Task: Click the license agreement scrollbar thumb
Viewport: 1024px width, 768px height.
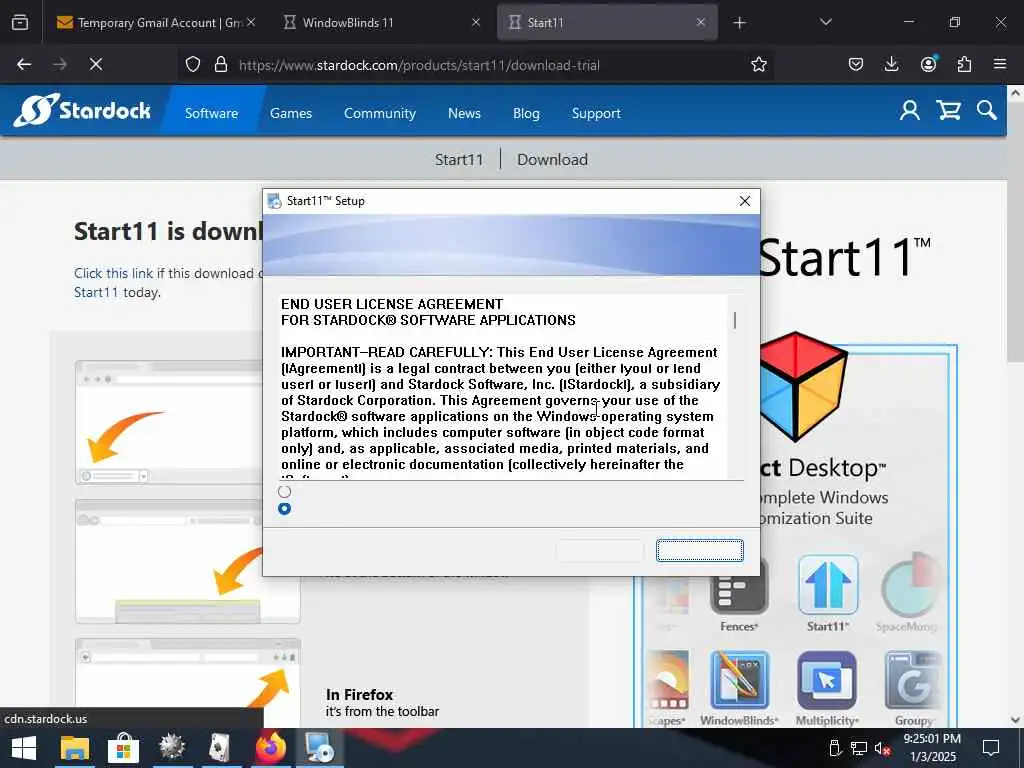Action: [x=735, y=320]
